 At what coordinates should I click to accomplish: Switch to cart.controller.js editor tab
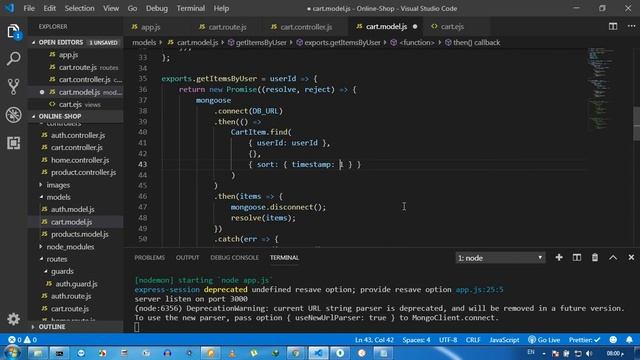coord(306,27)
